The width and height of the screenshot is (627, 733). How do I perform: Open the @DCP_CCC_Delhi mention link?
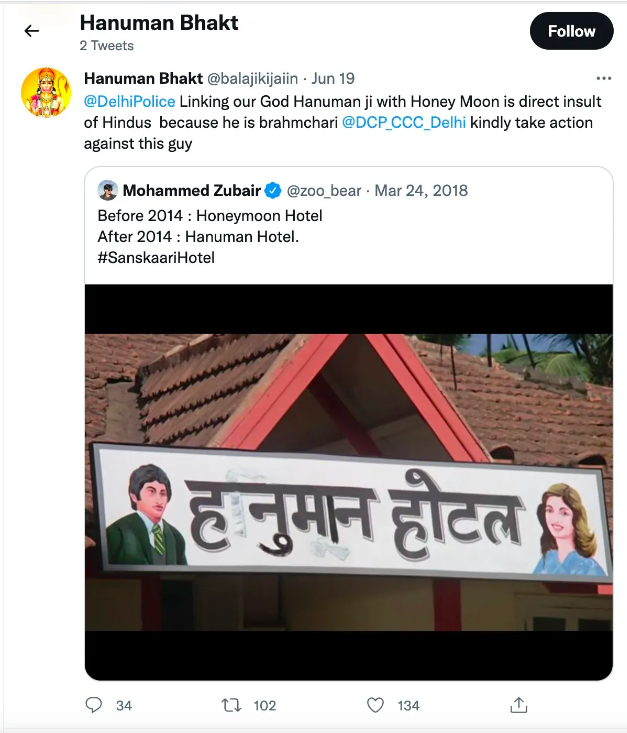(403, 122)
